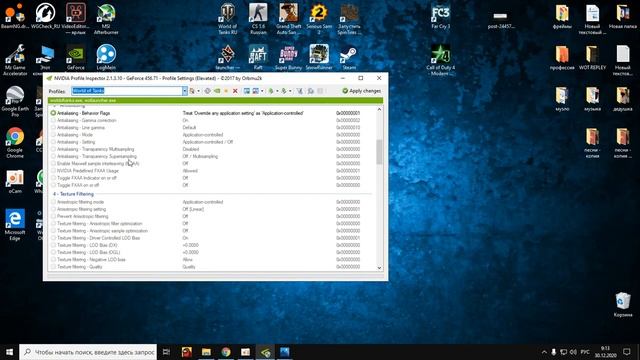This screenshot has width=640, height=360.
Task: Select the Texture filtering - Quality row
Action: point(211,267)
